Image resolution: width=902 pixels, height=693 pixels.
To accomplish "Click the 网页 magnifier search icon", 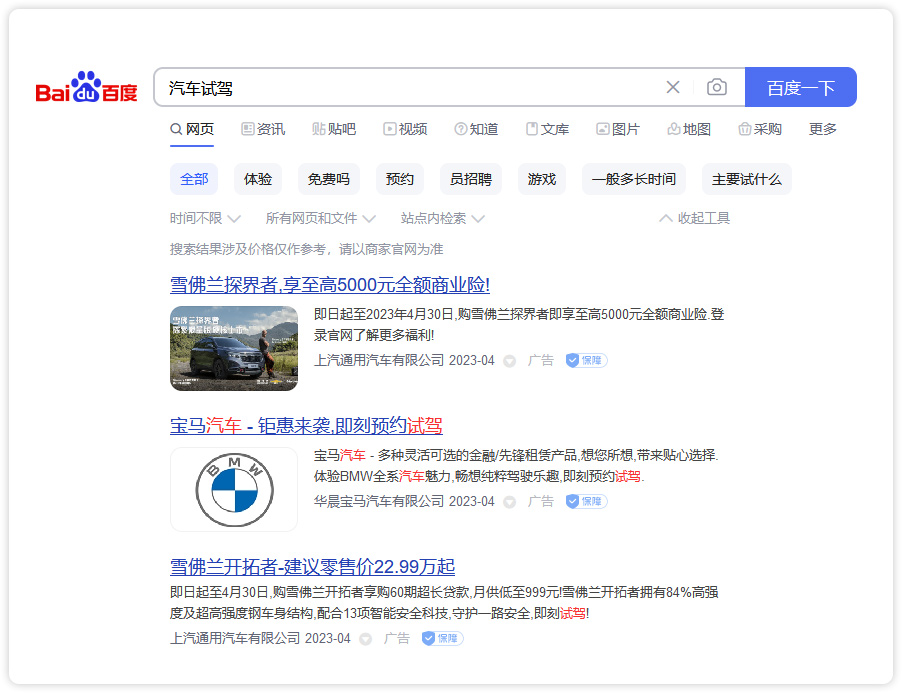I will 175,129.
